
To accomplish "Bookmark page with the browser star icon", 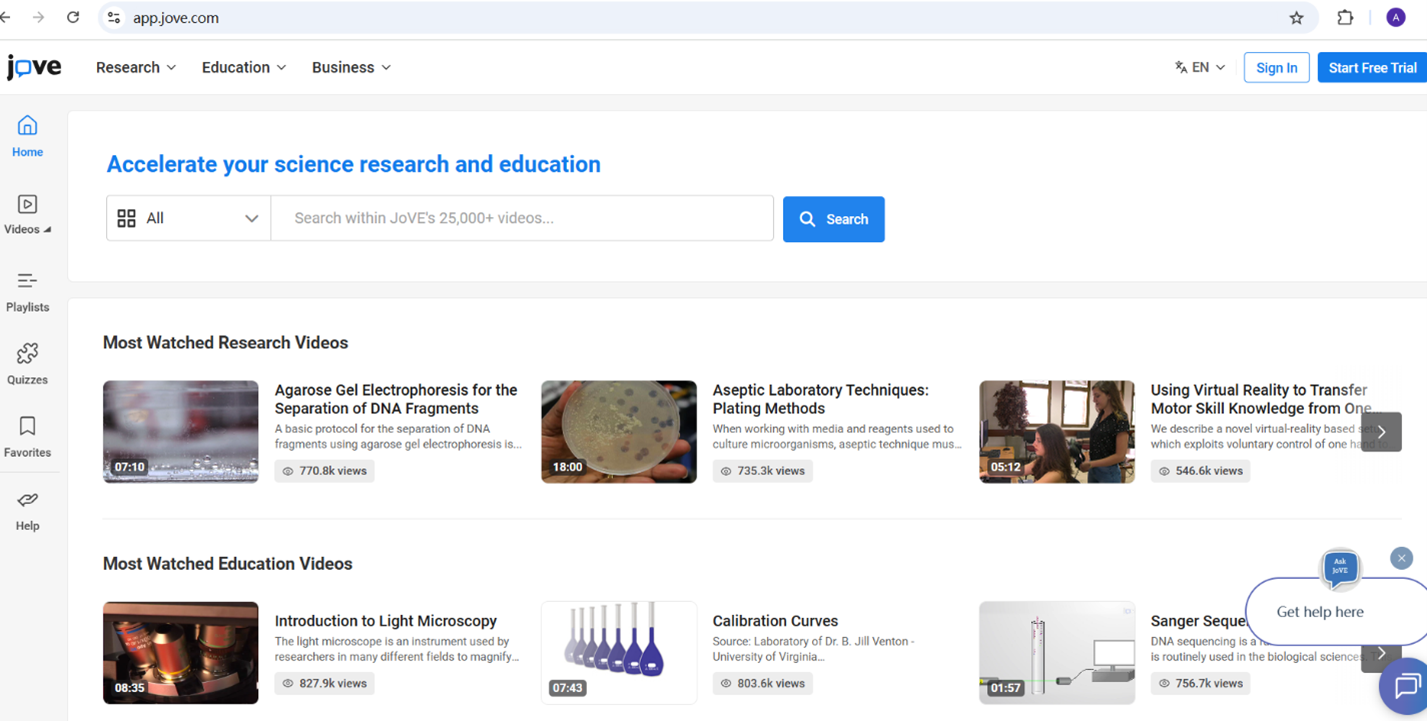I will [1296, 18].
